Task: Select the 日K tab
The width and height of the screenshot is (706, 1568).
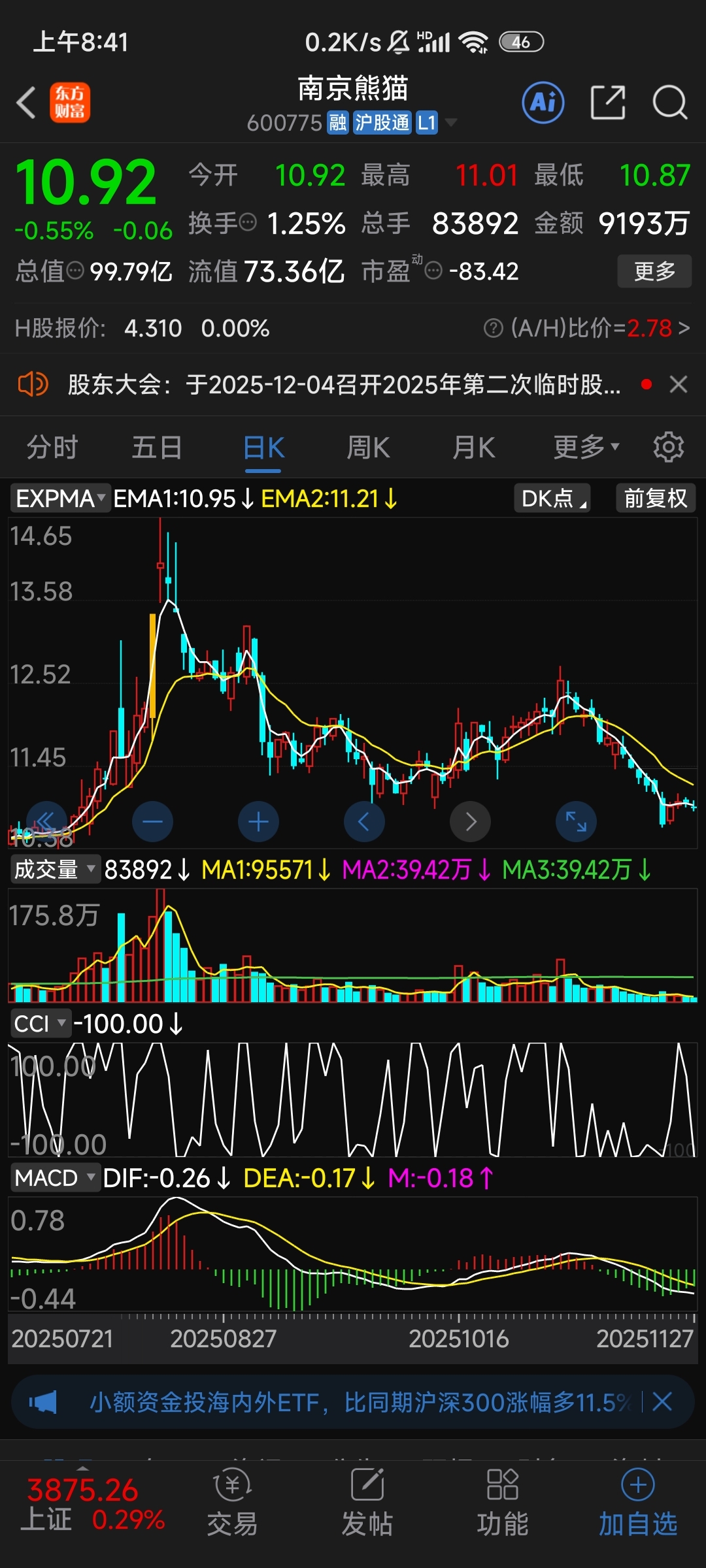Action: (263, 447)
